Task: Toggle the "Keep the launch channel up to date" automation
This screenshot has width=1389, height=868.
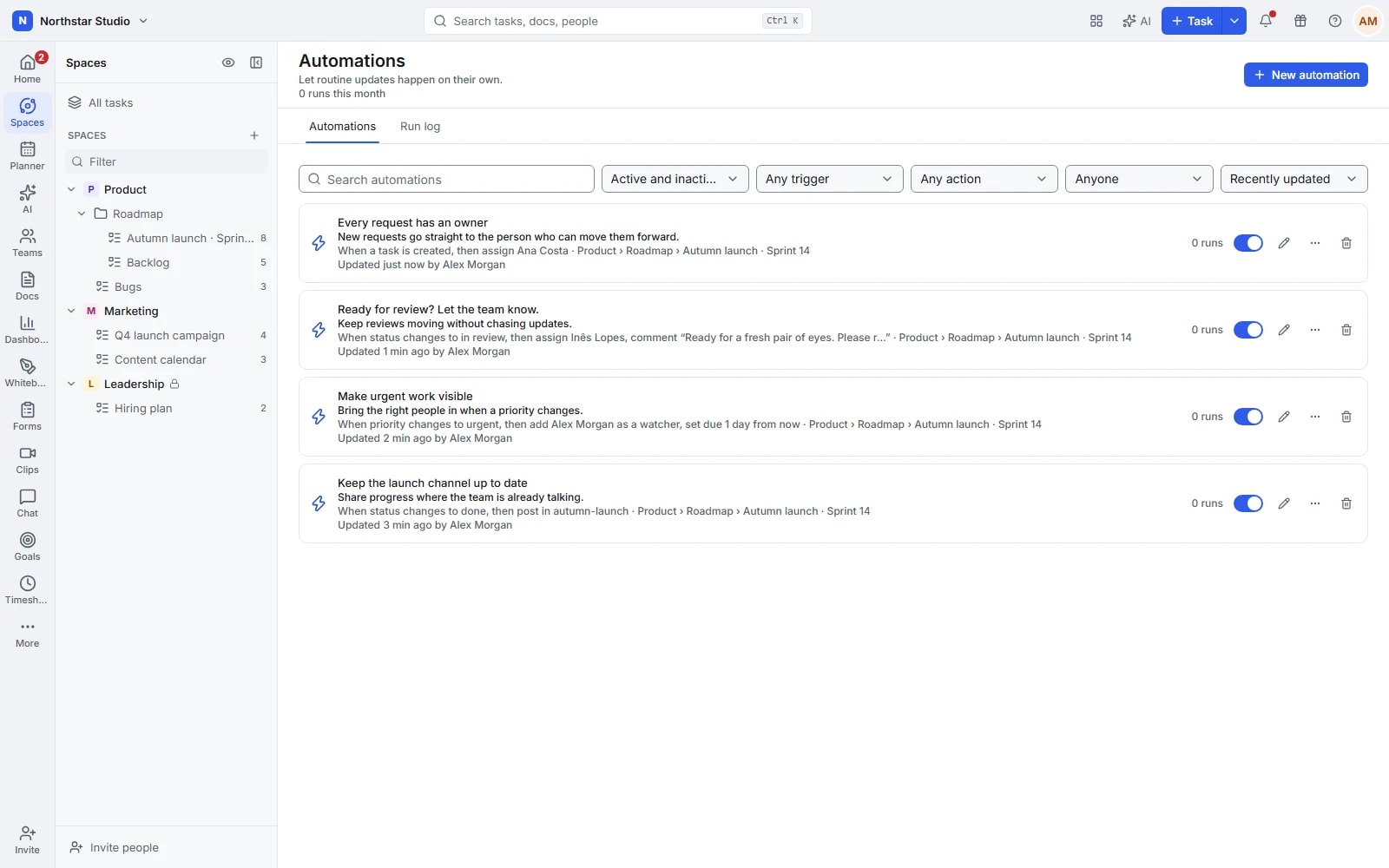Action: (1248, 503)
